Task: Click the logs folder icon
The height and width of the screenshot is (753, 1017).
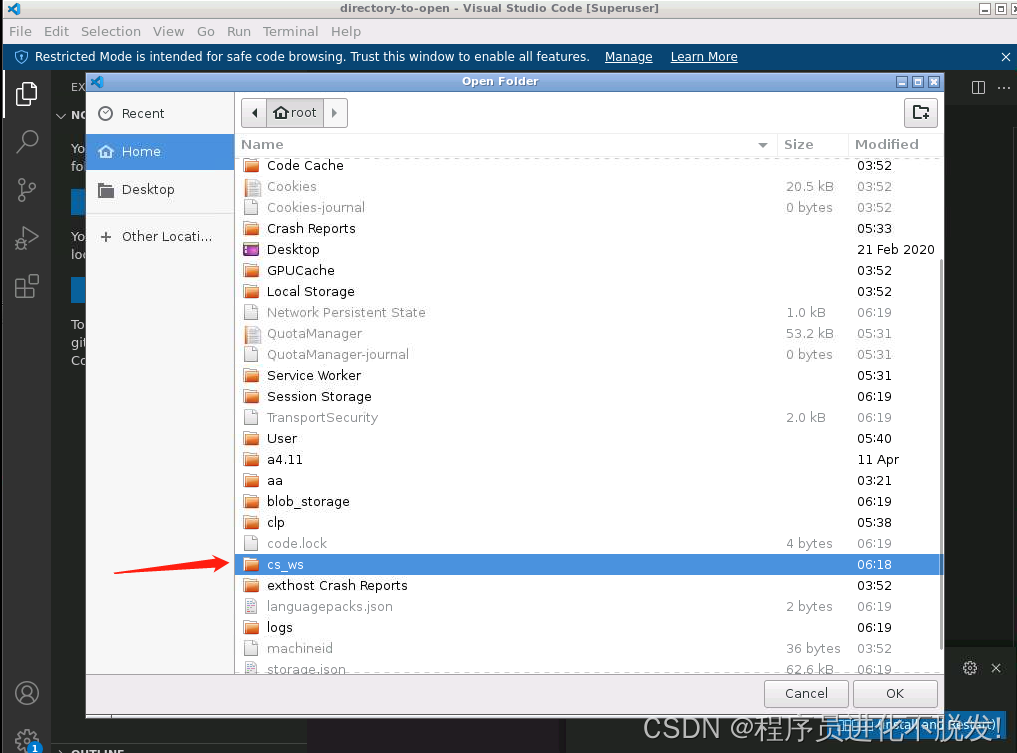Action: click(x=251, y=627)
